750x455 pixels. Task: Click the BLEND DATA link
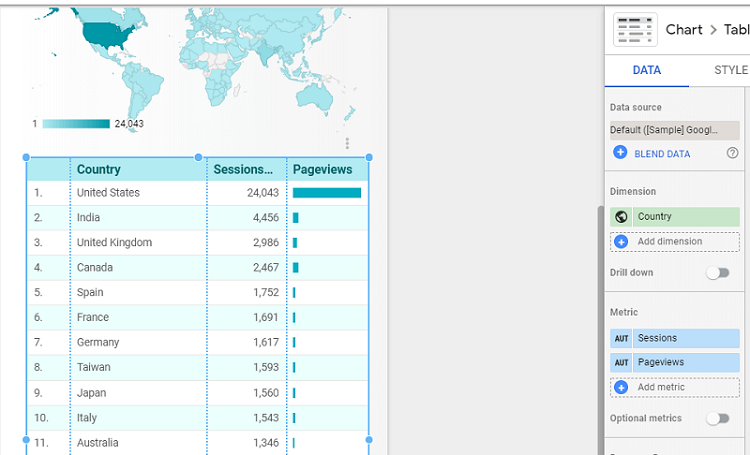click(x=662, y=154)
